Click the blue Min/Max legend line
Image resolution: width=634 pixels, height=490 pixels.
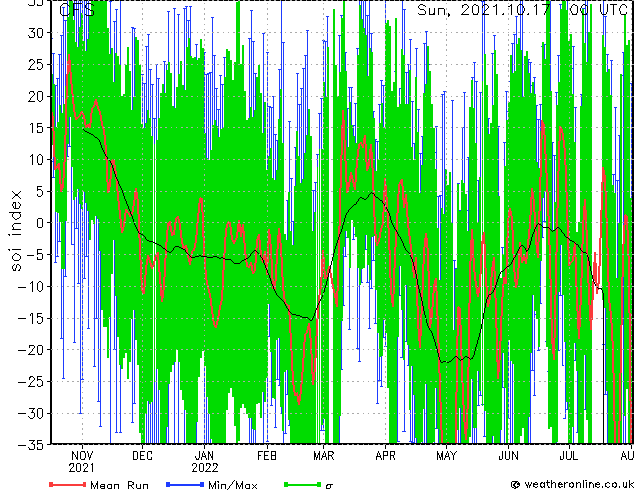pyautogui.click(x=185, y=484)
